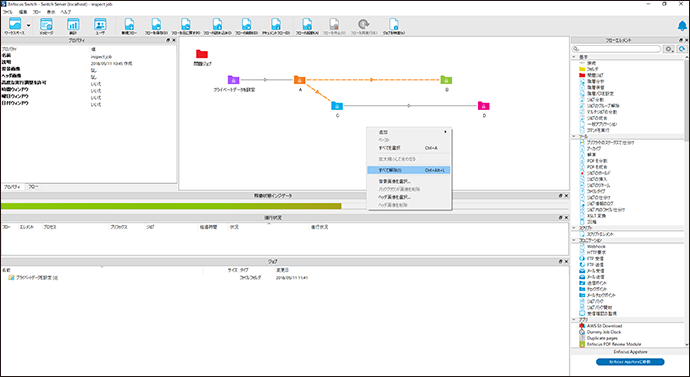
Task: Click the Messages toolbar icon
Action: tap(46, 26)
